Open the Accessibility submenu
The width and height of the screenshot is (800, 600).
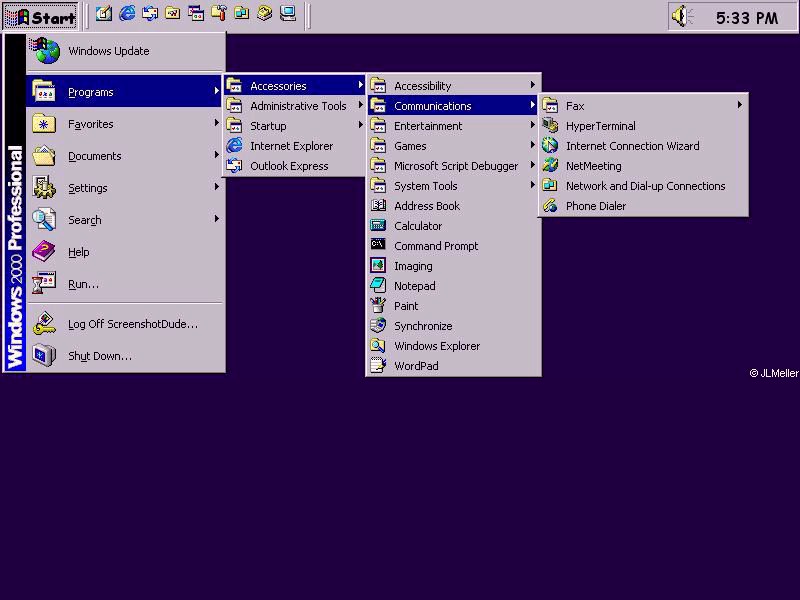click(453, 86)
